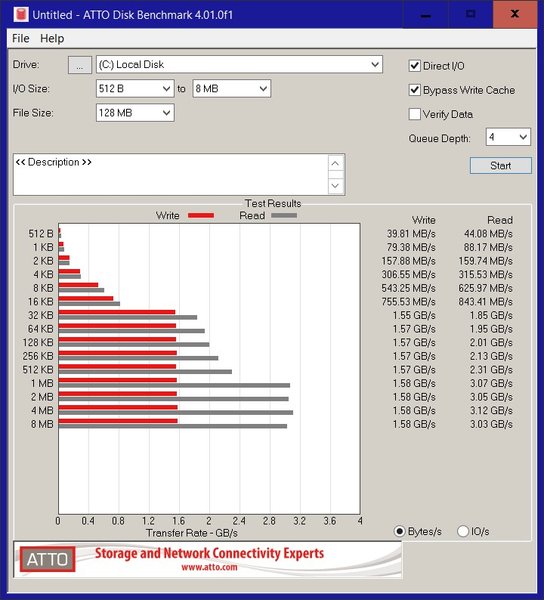Click the ATTO logo in the banner

(x=47, y=559)
